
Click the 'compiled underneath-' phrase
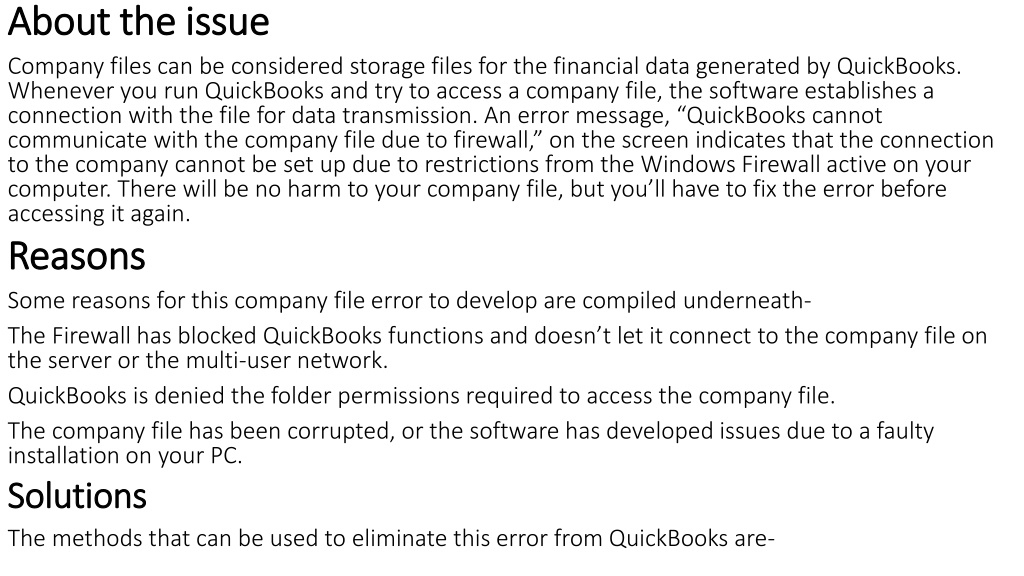click(697, 301)
